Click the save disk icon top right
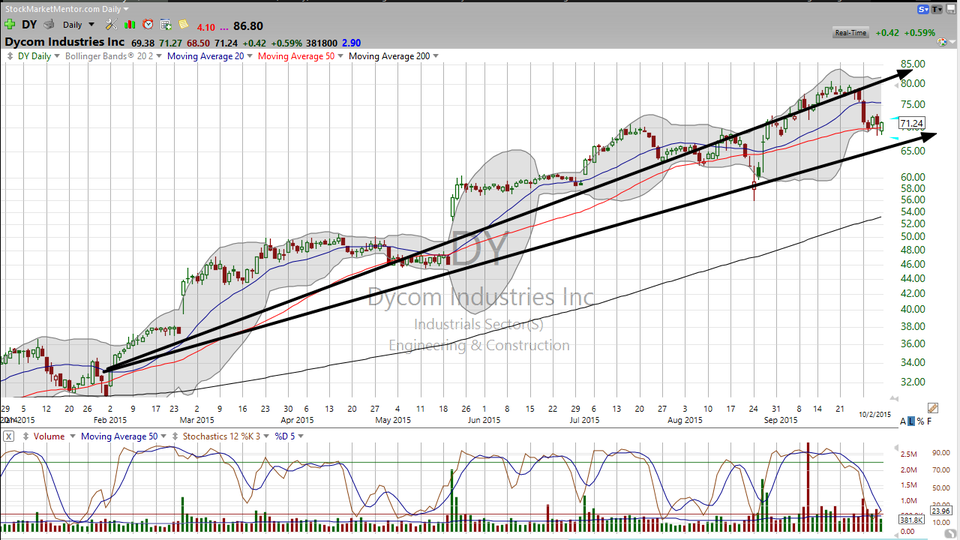Viewport: 960px width, 540px height. (951, 9)
